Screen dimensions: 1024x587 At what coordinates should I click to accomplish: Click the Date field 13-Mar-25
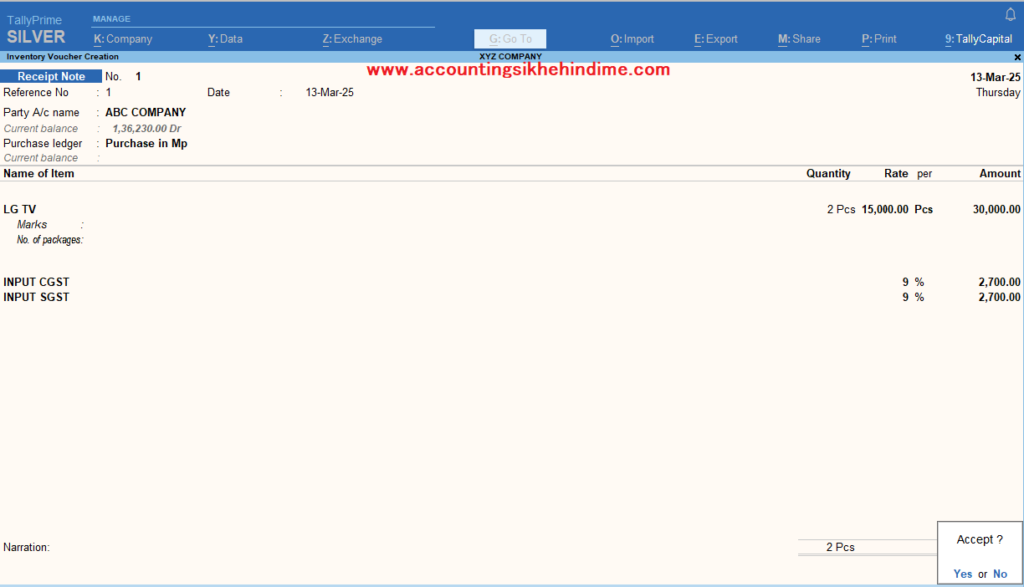(x=330, y=93)
